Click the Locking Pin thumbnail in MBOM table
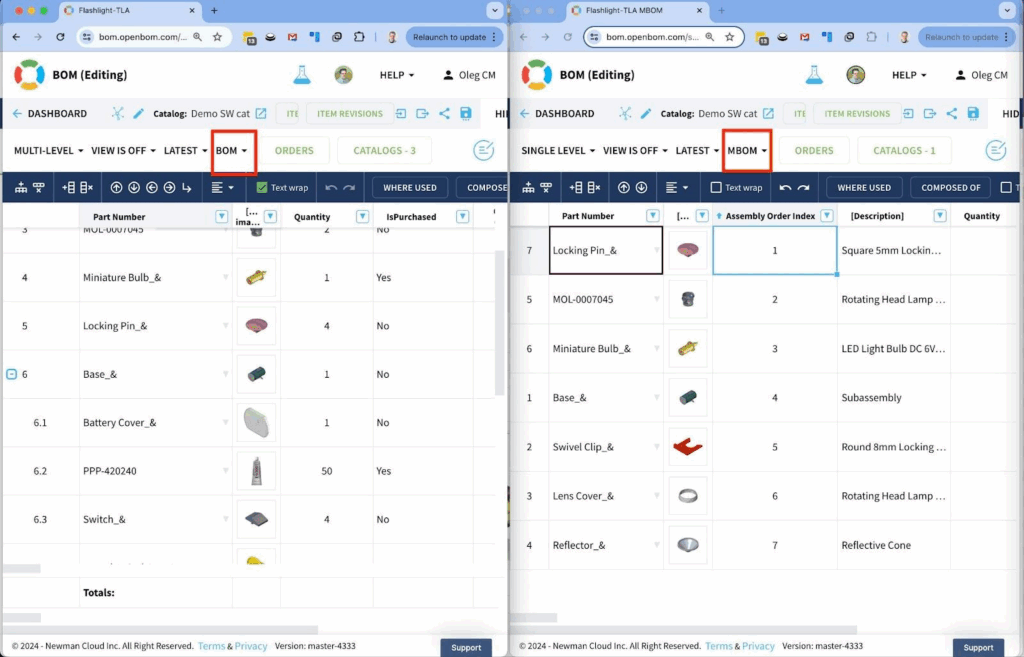1024x657 pixels. tap(686, 251)
